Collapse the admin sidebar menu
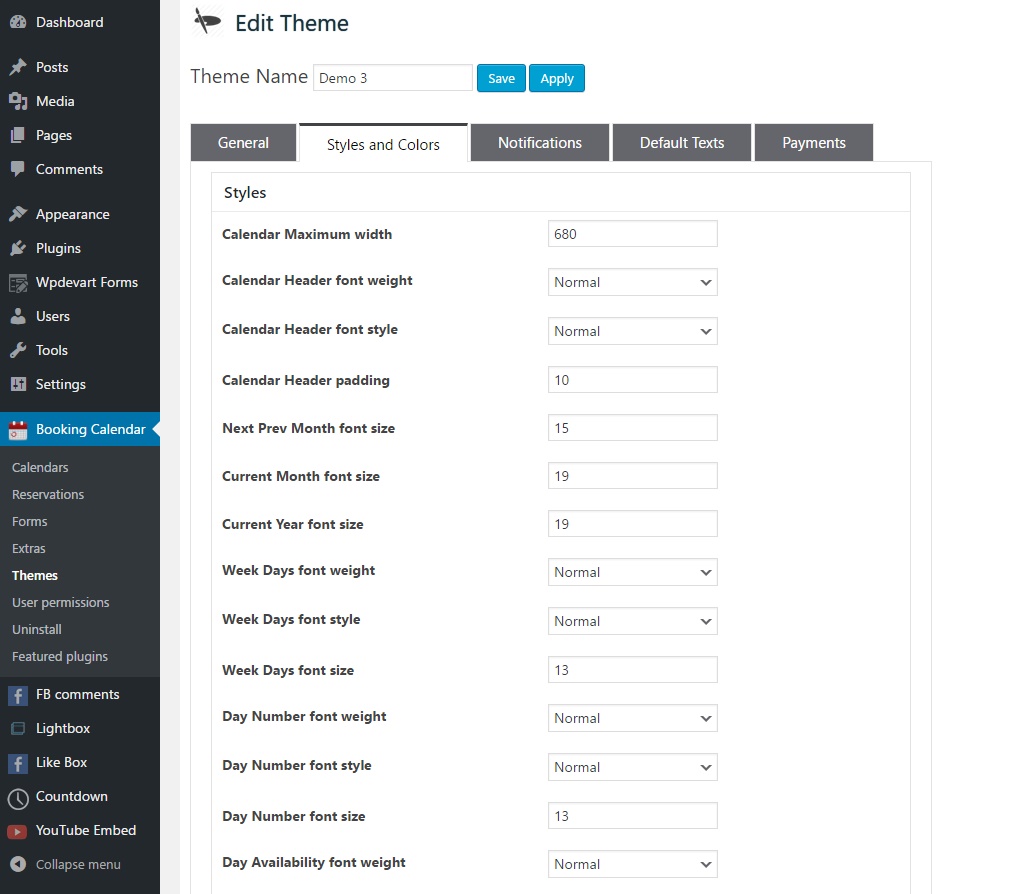Image resolution: width=1010 pixels, height=894 pixels. pyautogui.click(x=66, y=864)
